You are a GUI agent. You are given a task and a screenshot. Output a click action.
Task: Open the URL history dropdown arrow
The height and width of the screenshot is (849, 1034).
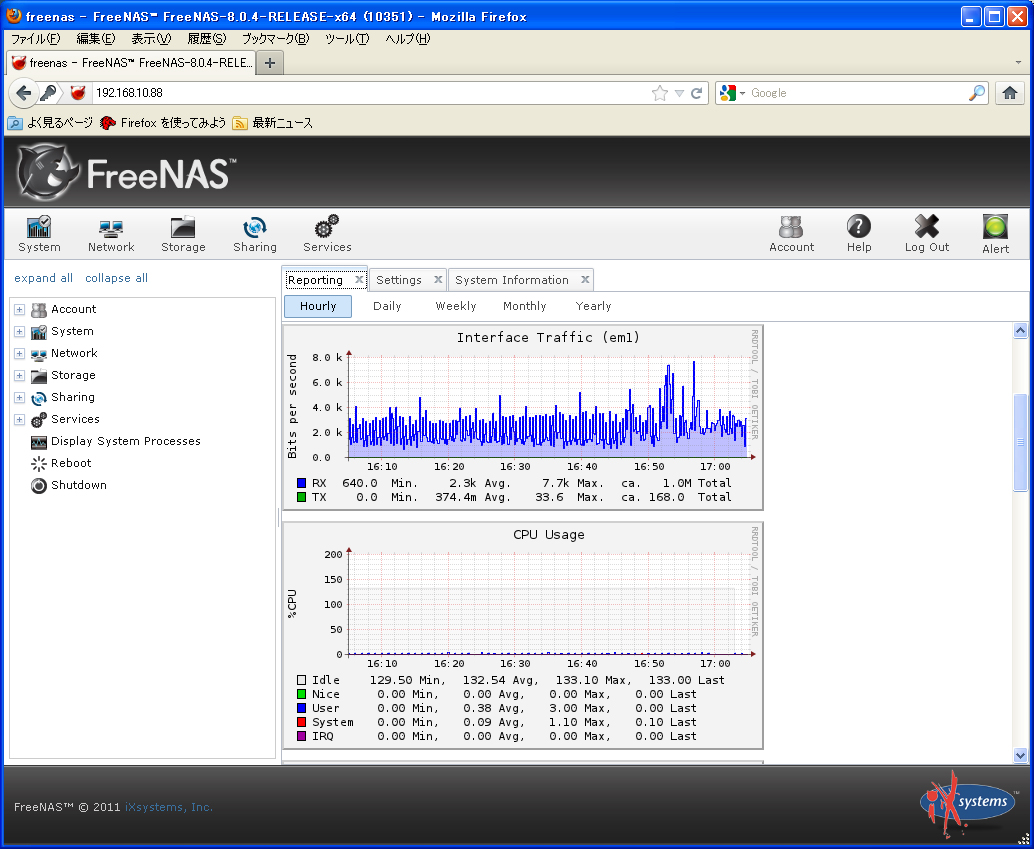(679, 94)
